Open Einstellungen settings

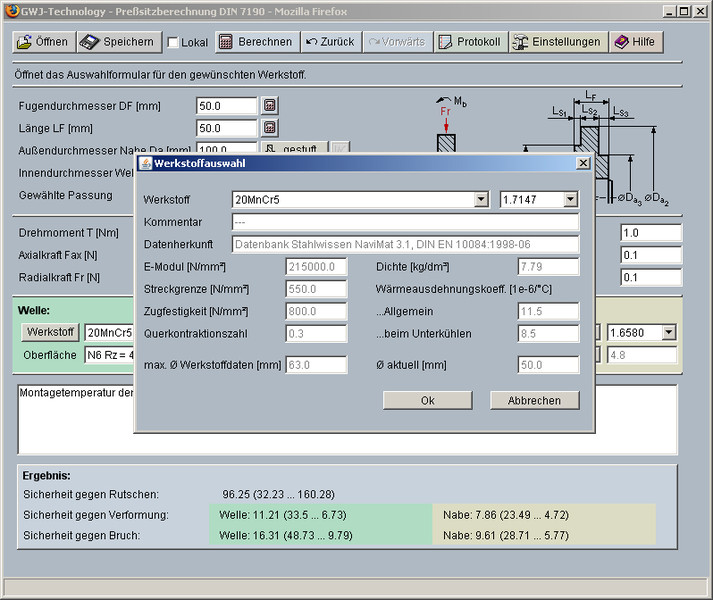(557, 42)
